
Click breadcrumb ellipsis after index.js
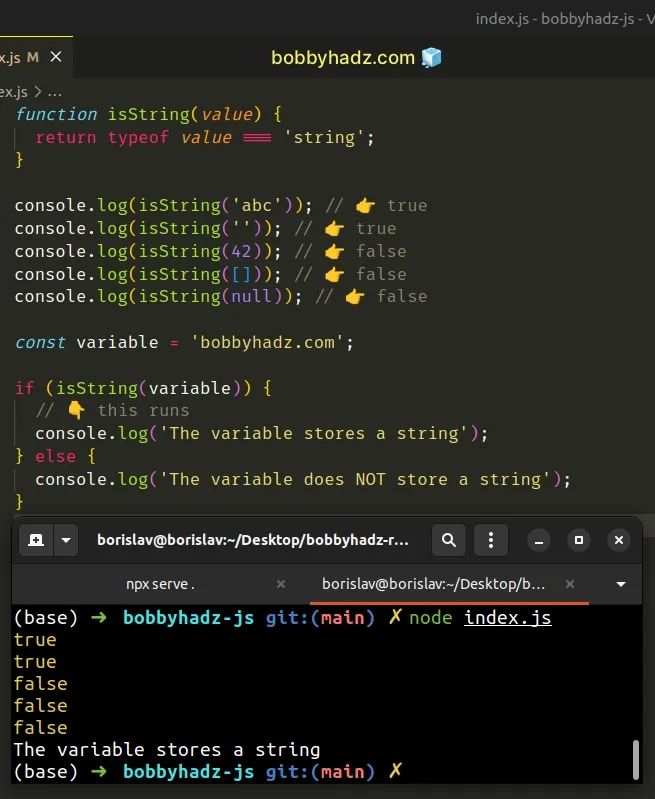tap(55, 92)
